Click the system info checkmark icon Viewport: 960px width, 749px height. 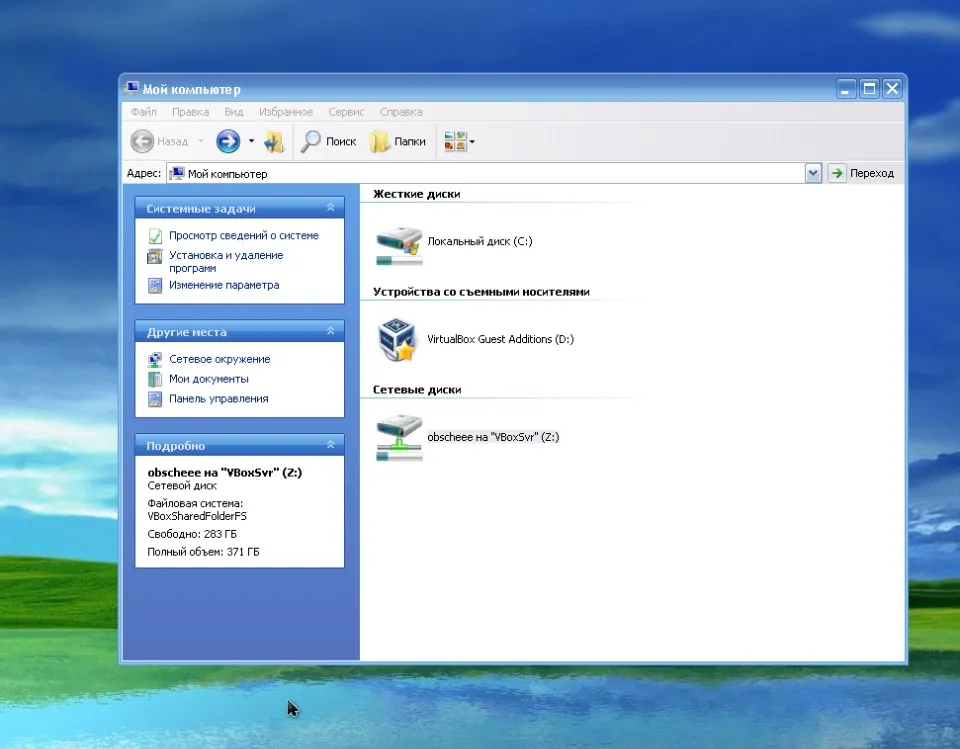tap(155, 236)
